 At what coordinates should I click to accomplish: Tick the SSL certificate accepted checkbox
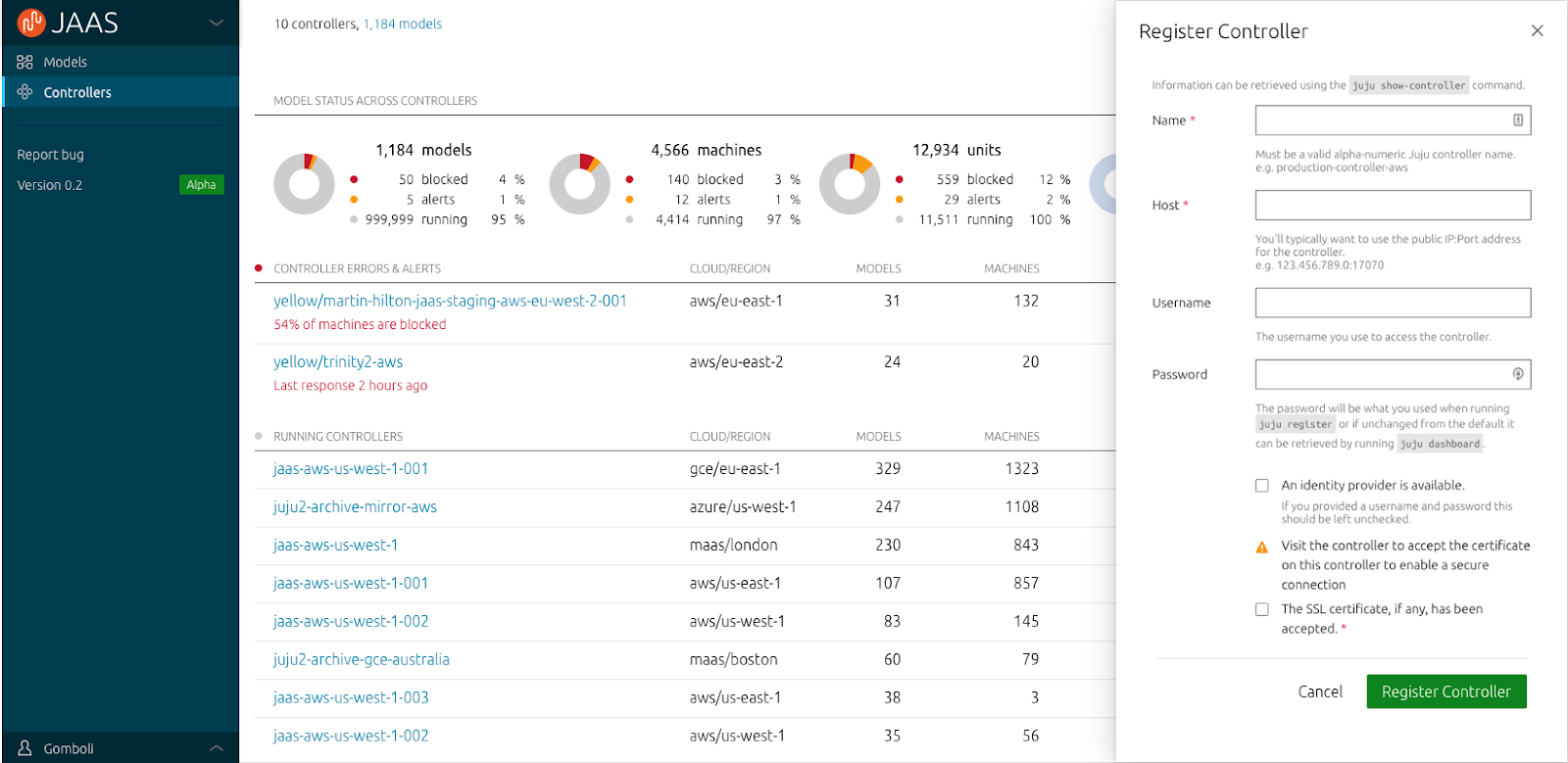point(1262,609)
